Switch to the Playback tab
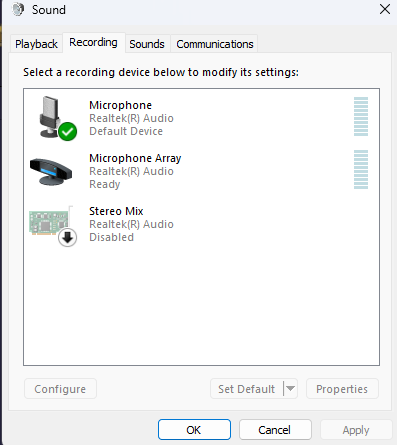 point(36,44)
